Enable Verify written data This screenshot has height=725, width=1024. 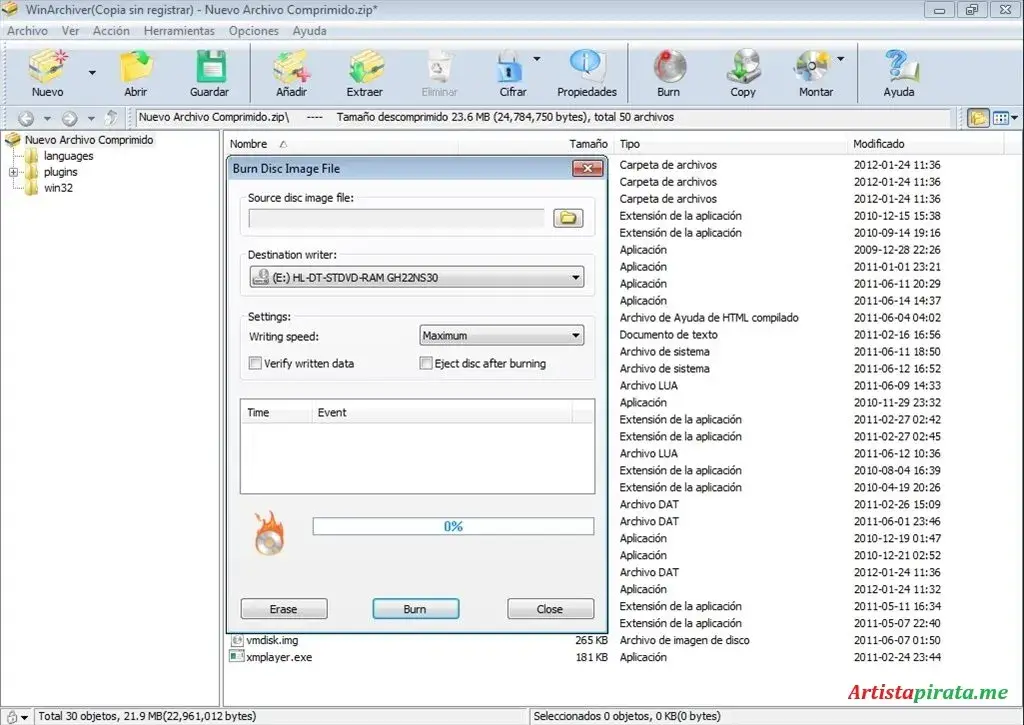point(255,363)
